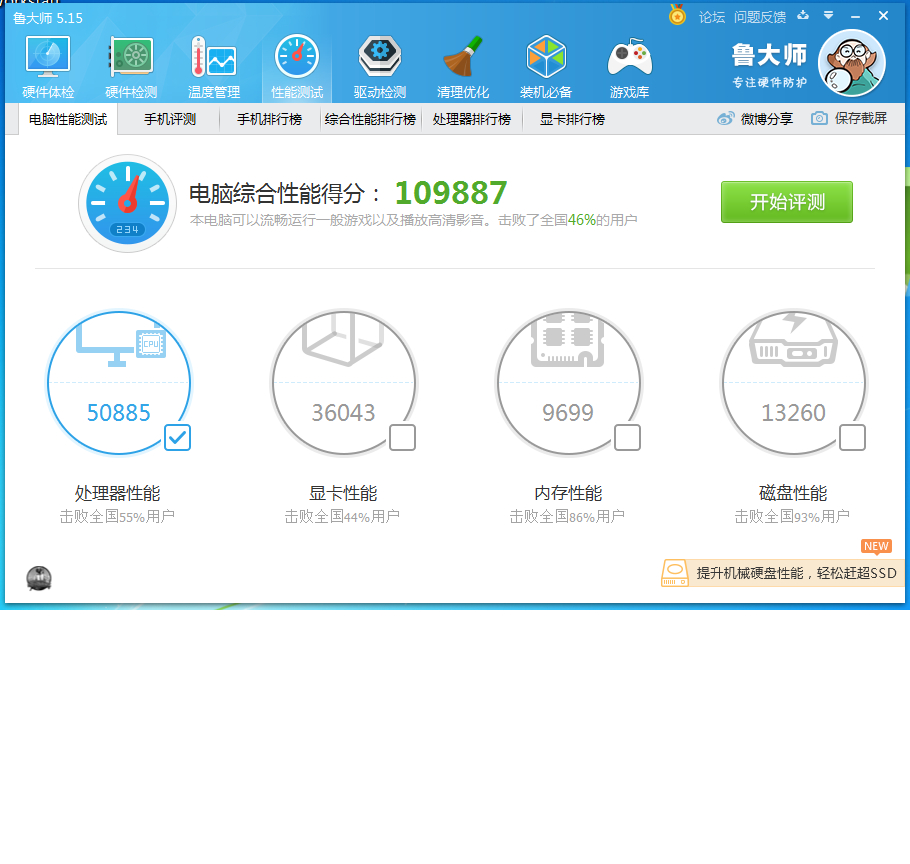Viewport: 910px width, 864px height.
Task: Click the memory performance chip icon
Action: pos(568,341)
